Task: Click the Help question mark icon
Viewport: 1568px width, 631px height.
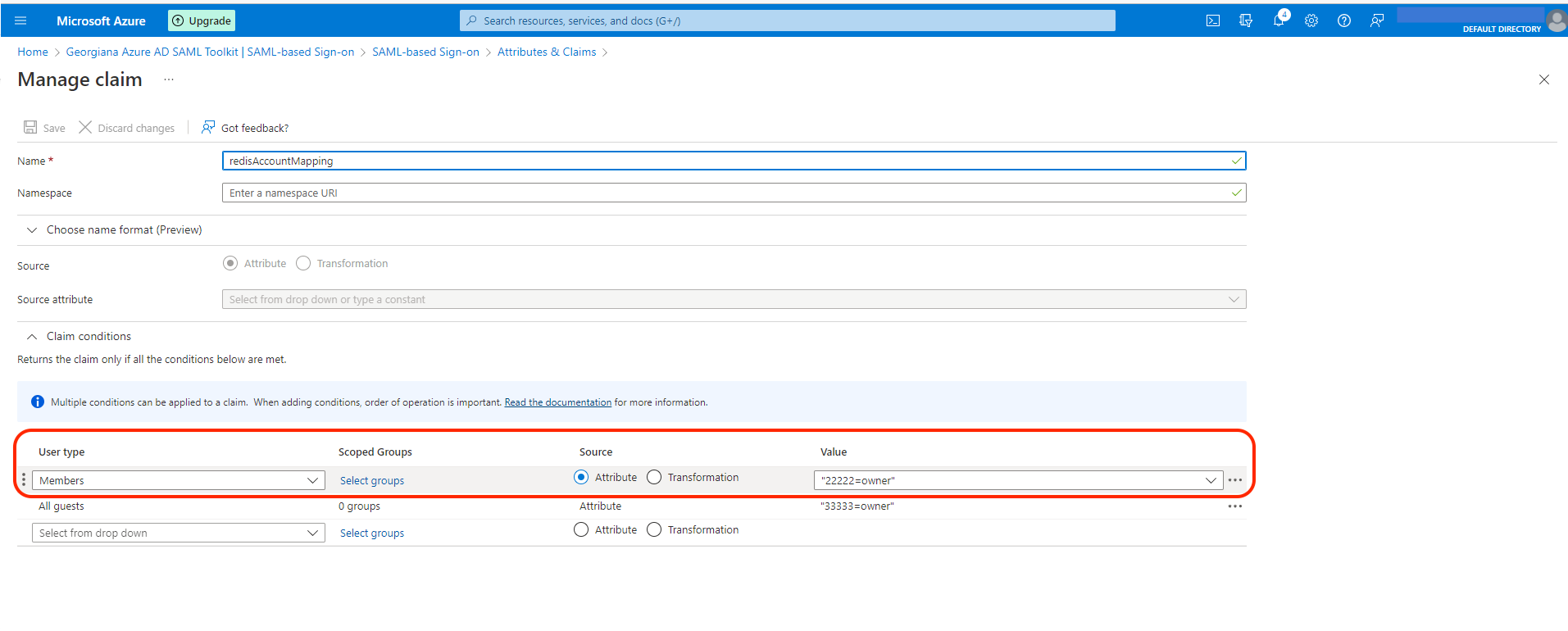Action: tap(1344, 20)
